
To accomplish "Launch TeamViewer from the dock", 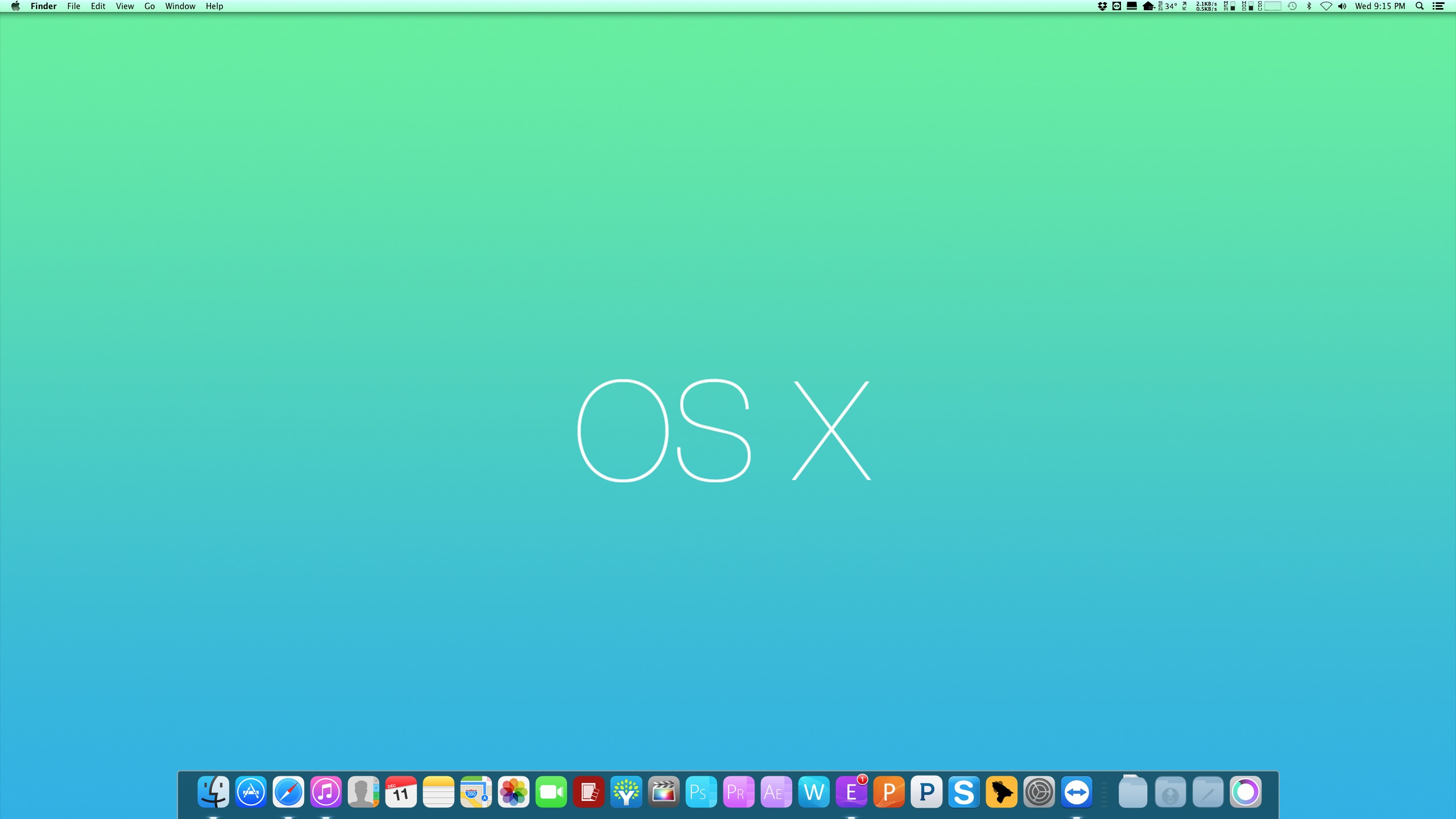I will coord(1076,792).
